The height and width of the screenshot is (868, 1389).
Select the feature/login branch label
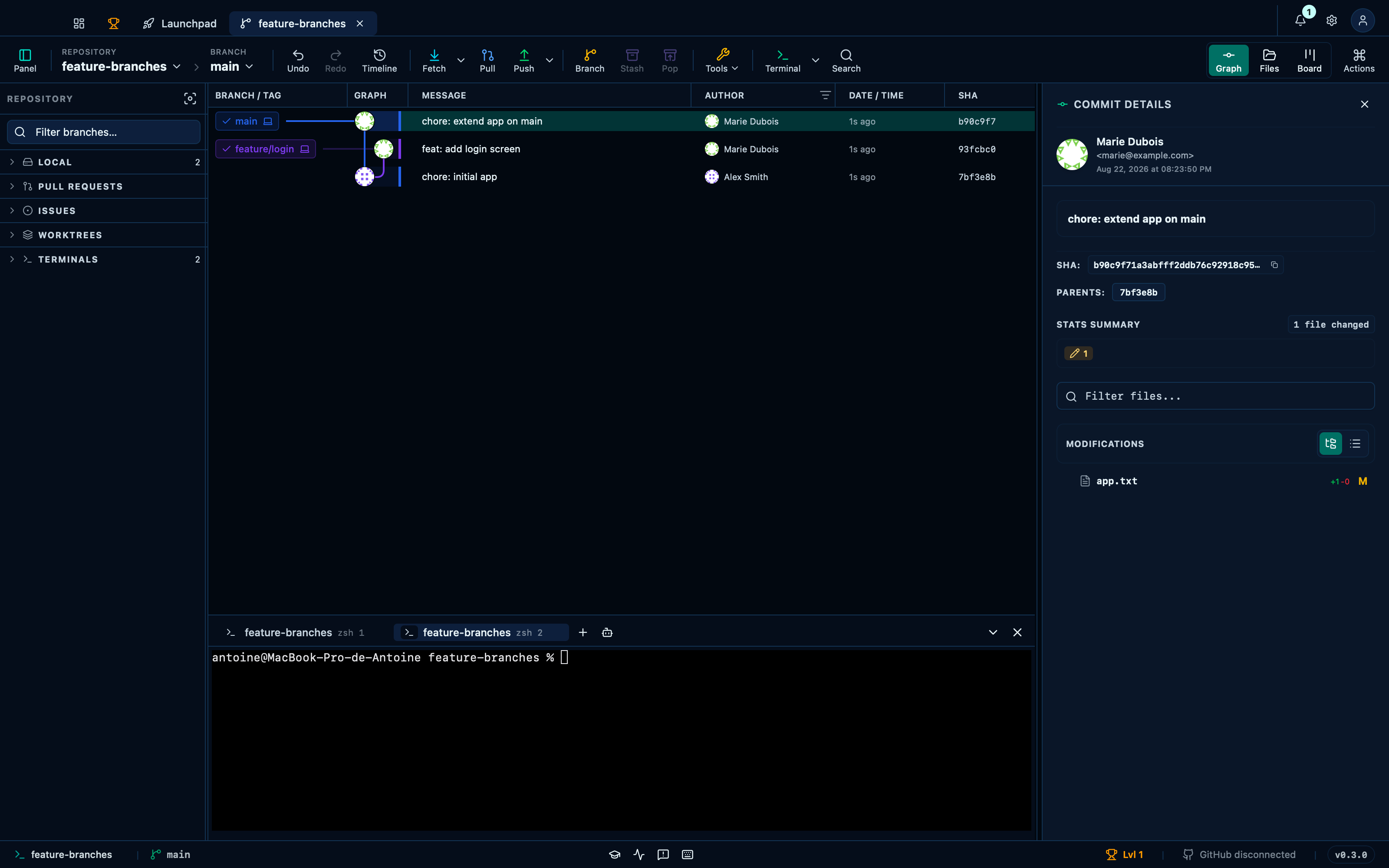click(x=265, y=149)
